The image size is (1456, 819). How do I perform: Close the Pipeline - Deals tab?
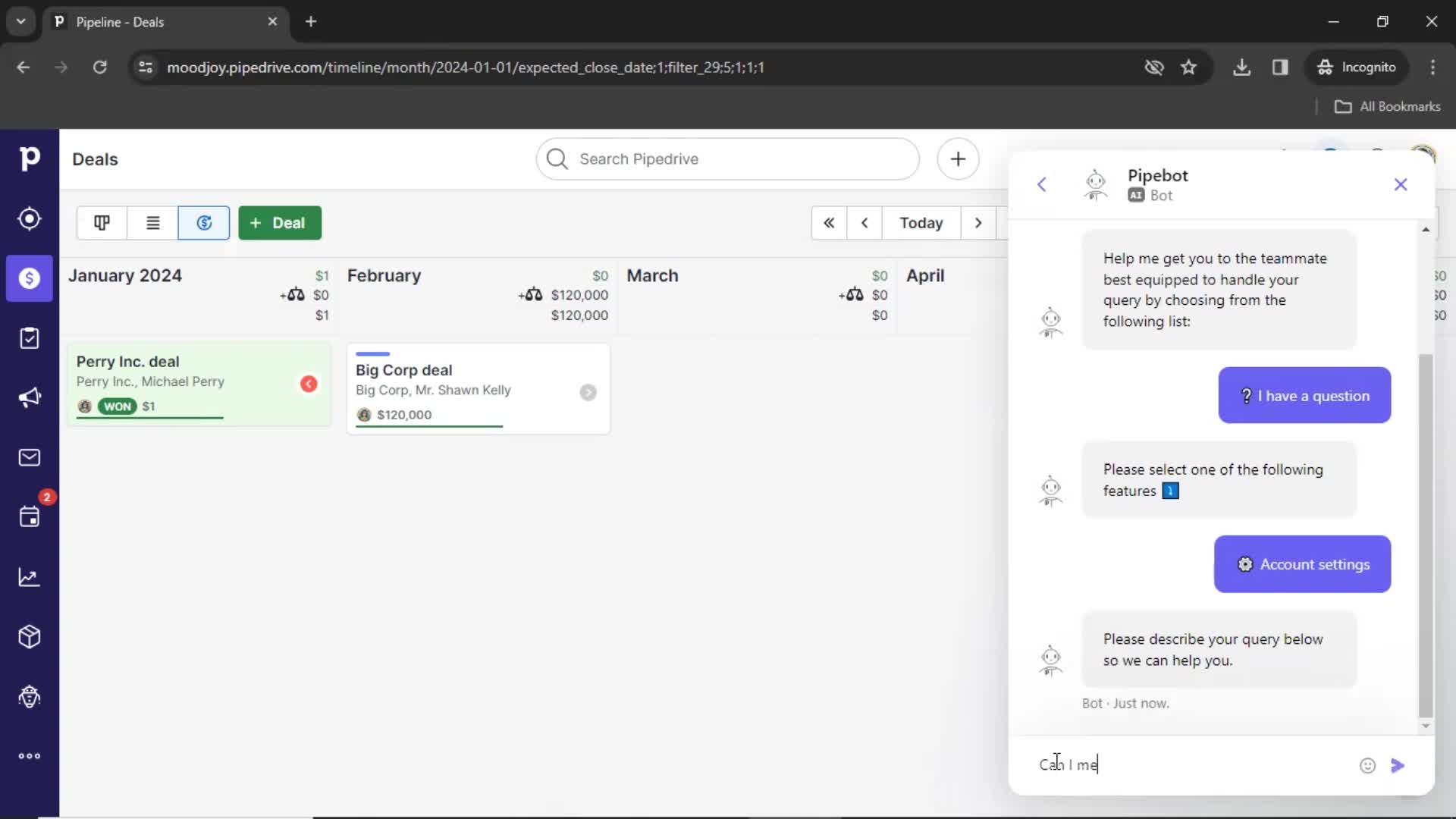point(272,22)
